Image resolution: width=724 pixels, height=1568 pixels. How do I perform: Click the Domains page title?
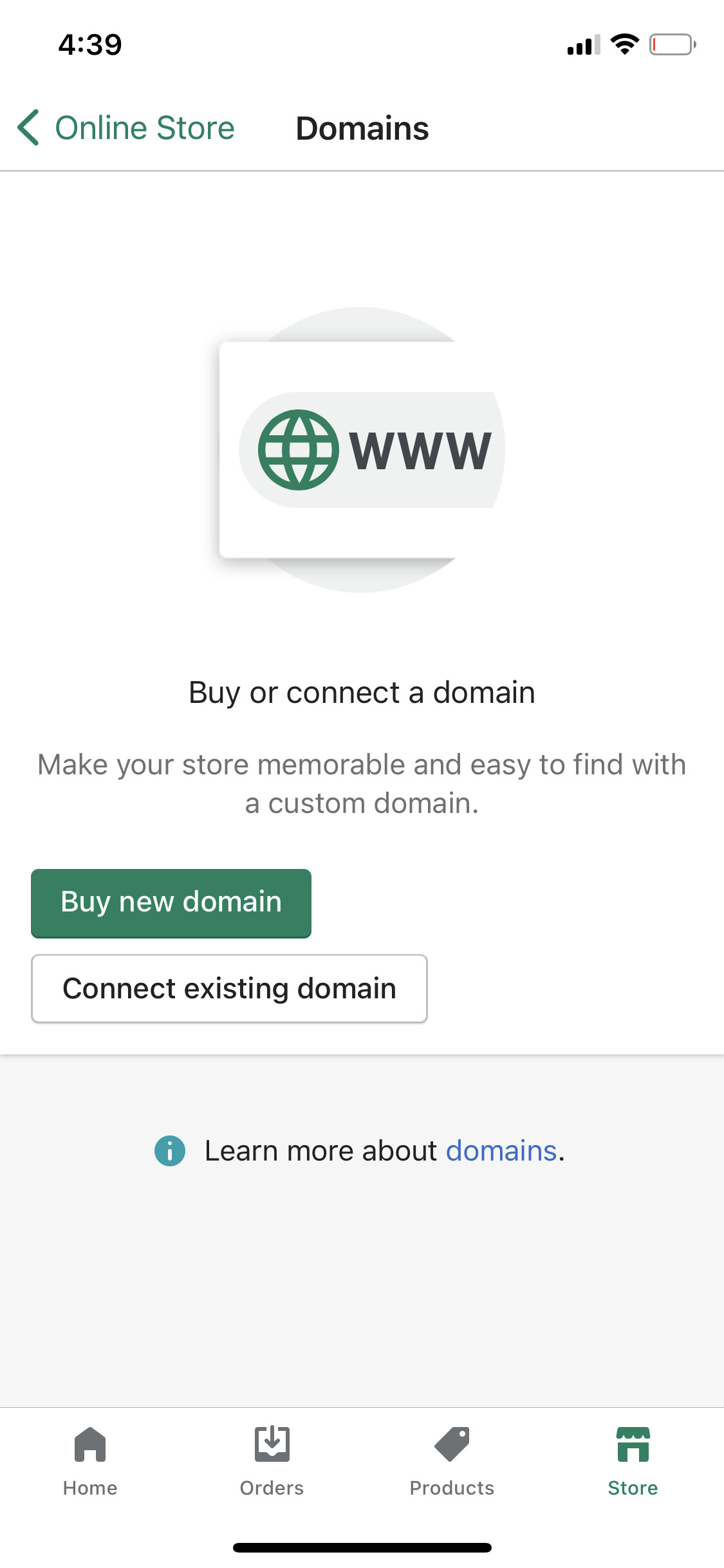tap(362, 128)
